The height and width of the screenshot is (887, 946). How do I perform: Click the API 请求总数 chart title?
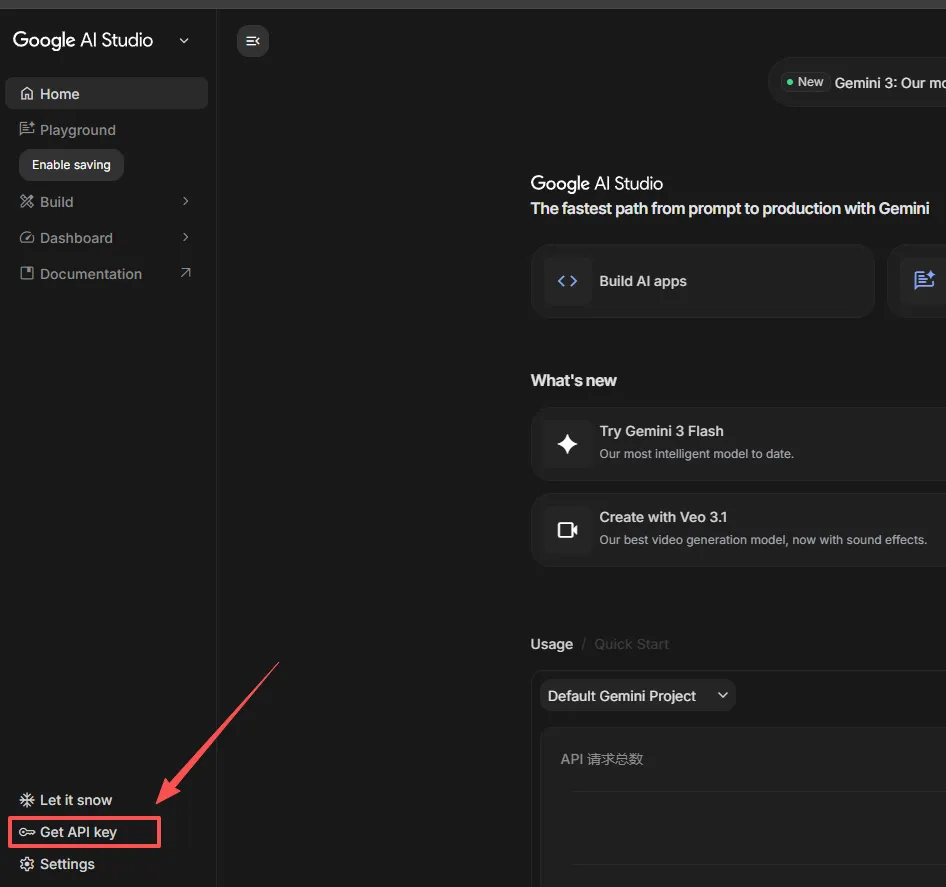coord(602,759)
